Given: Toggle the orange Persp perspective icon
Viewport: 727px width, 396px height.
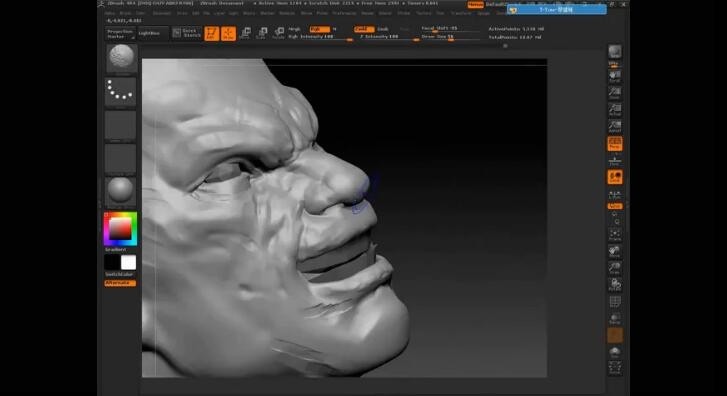Looking at the screenshot, I should pyautogui.click(x=615, y=143).
